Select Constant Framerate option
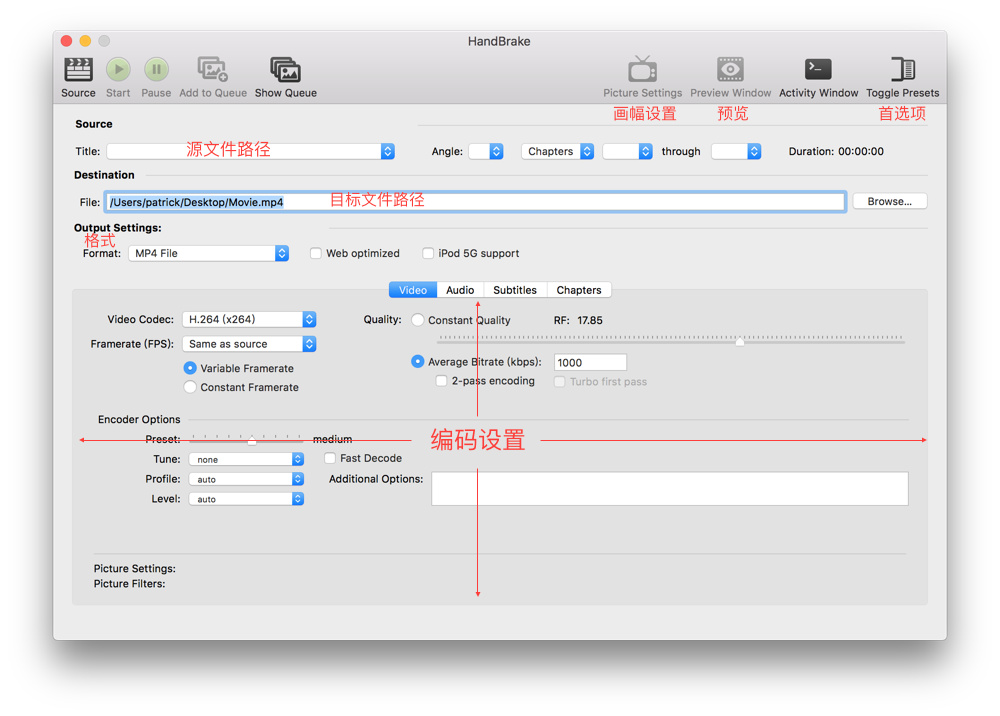 pos(190,387)
